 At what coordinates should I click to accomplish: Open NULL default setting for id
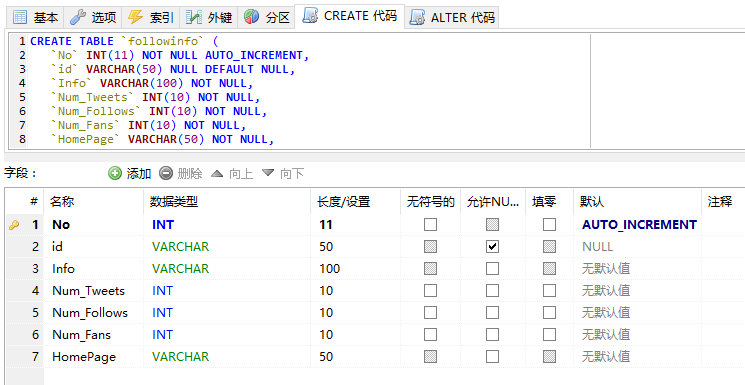pyautogui.click(x=598, y=247)
